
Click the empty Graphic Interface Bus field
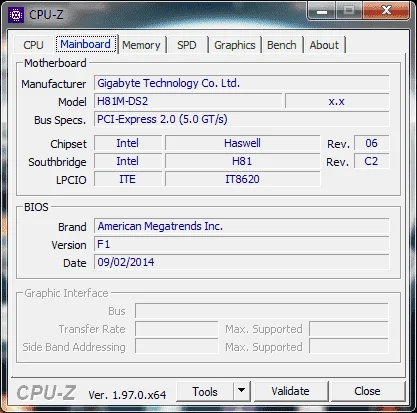point(262,311)
